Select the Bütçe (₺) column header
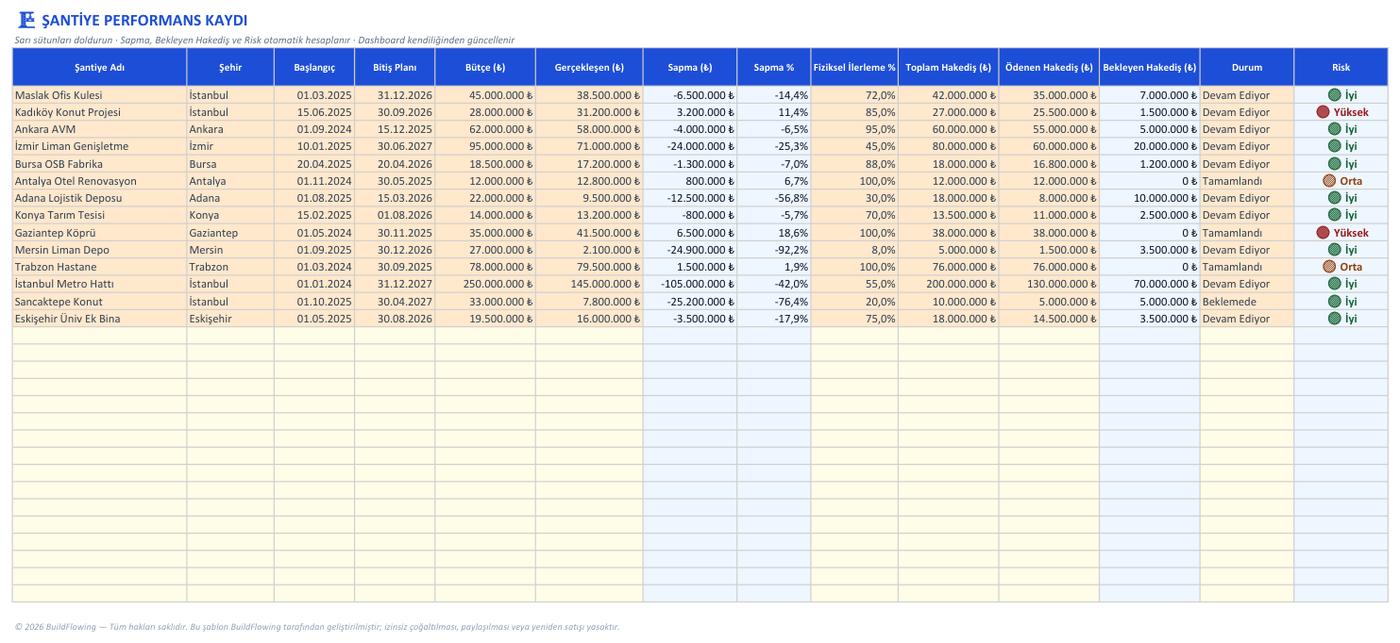 coord(485,67)
